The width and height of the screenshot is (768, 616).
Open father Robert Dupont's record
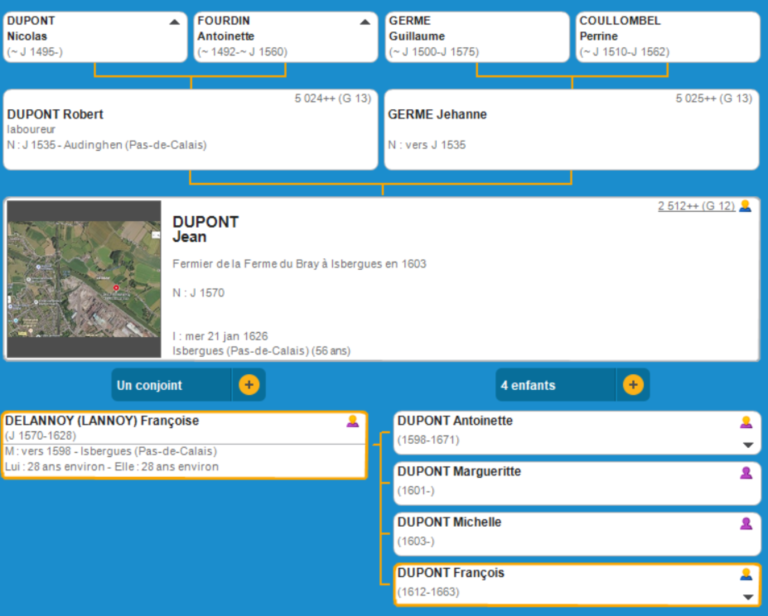[x=55, y=114]
